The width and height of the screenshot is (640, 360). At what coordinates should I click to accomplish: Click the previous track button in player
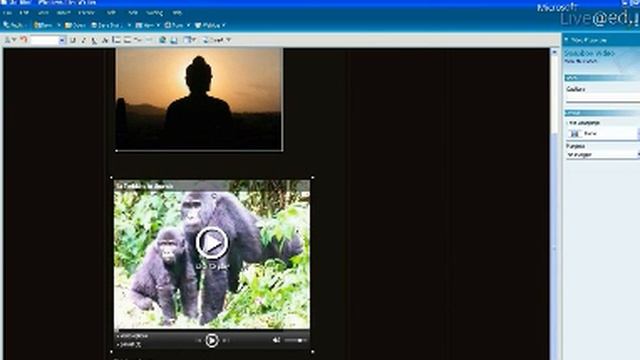coord(199,340)
